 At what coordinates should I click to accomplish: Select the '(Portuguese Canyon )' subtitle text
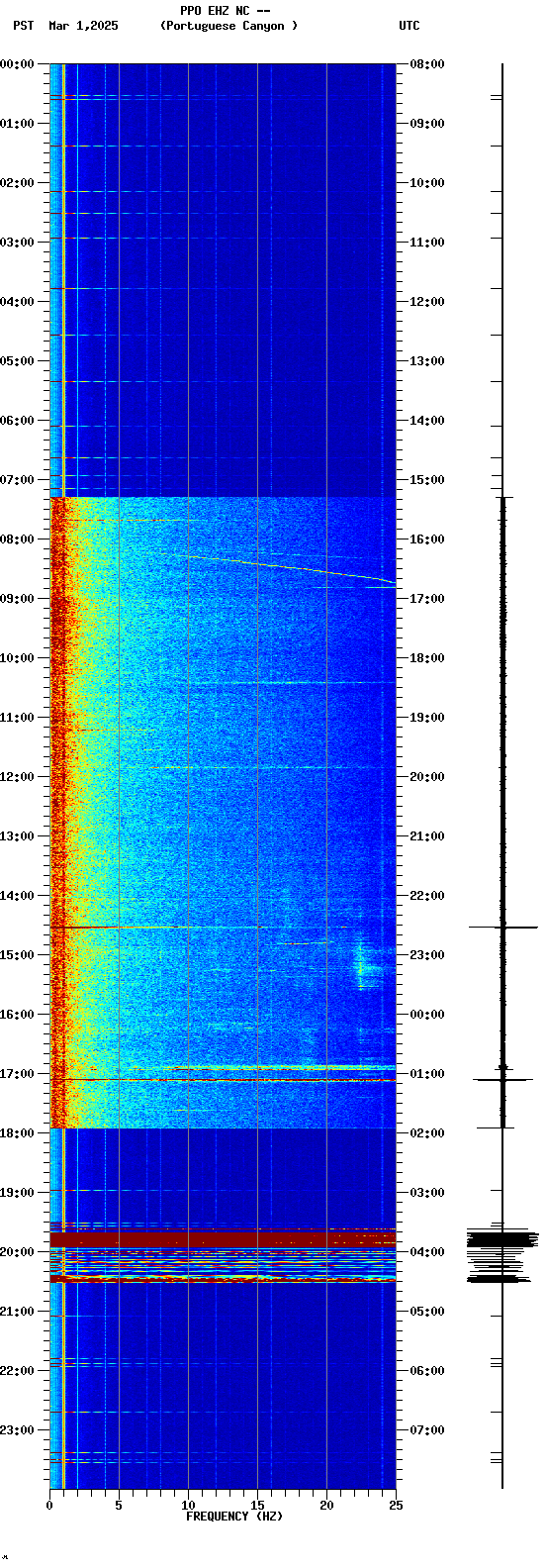(228, 26)
